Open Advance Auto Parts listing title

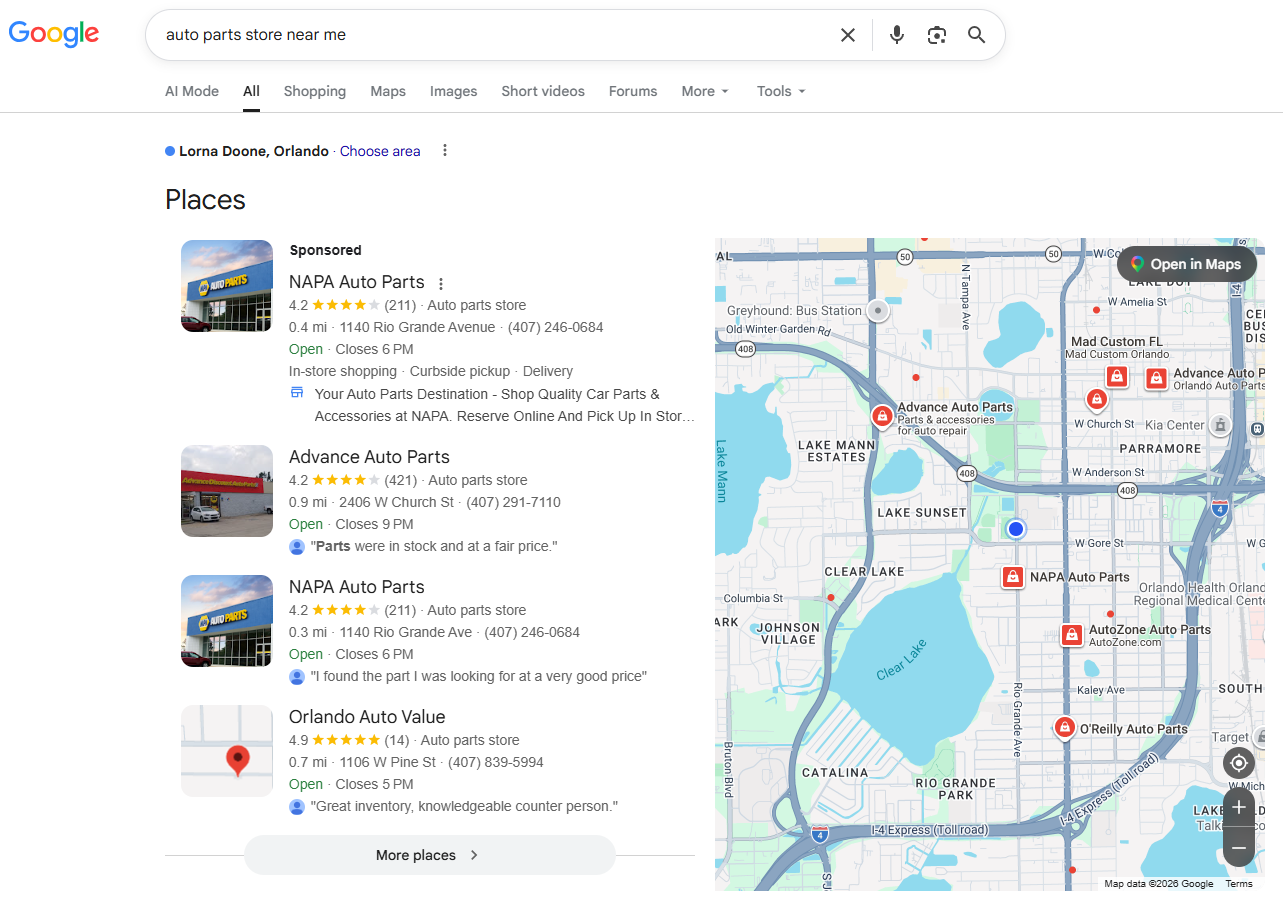369,457
